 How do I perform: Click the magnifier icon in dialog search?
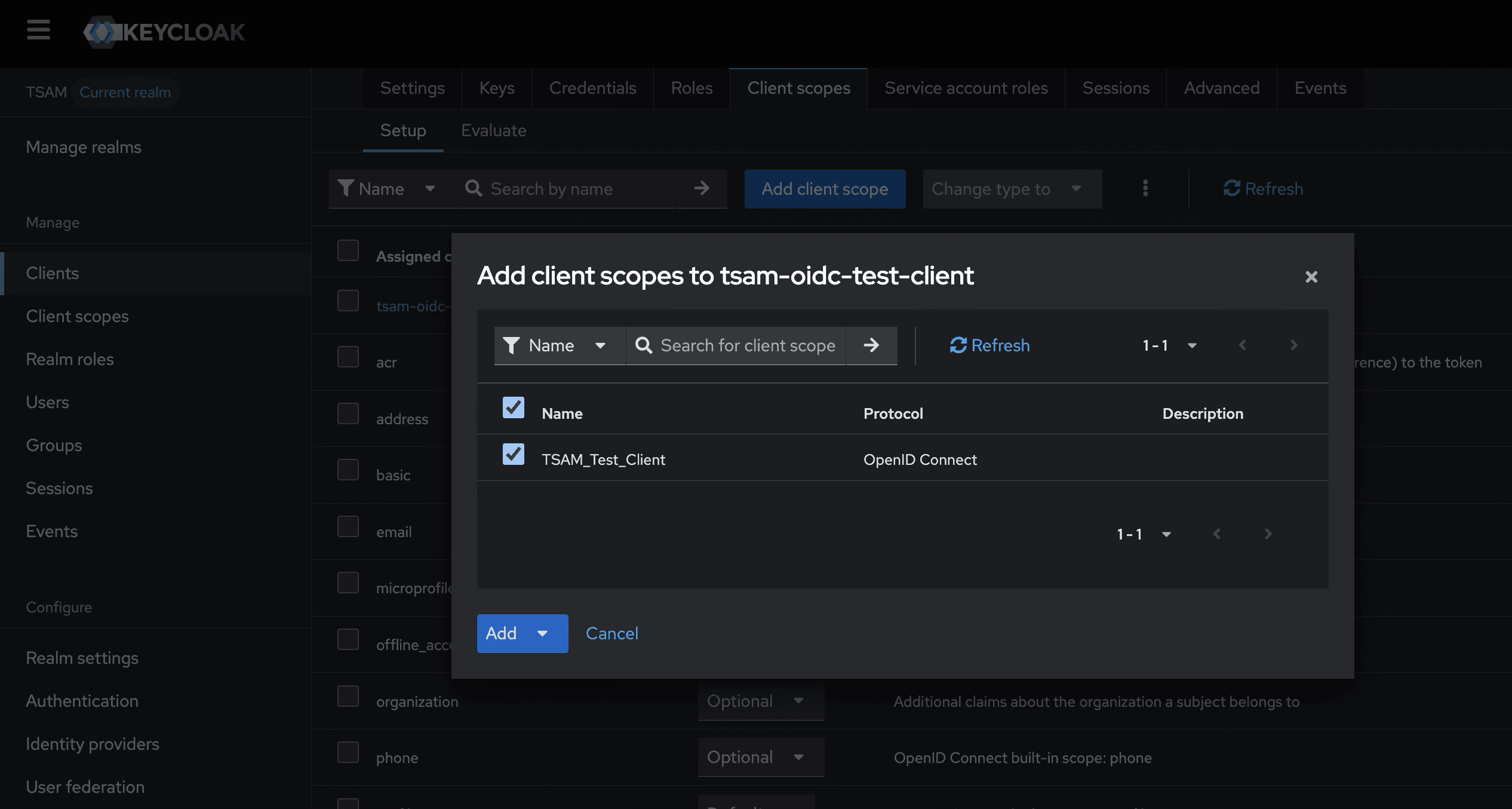(643, 345)
